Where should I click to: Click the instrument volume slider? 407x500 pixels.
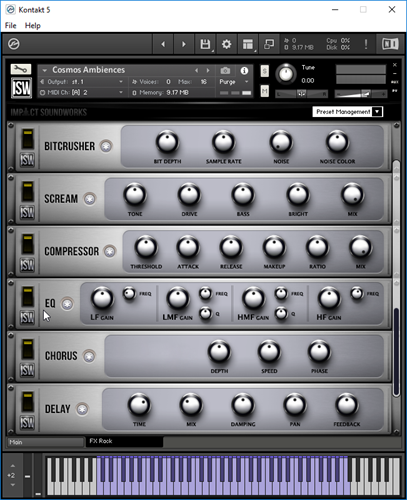click(360, 94)
